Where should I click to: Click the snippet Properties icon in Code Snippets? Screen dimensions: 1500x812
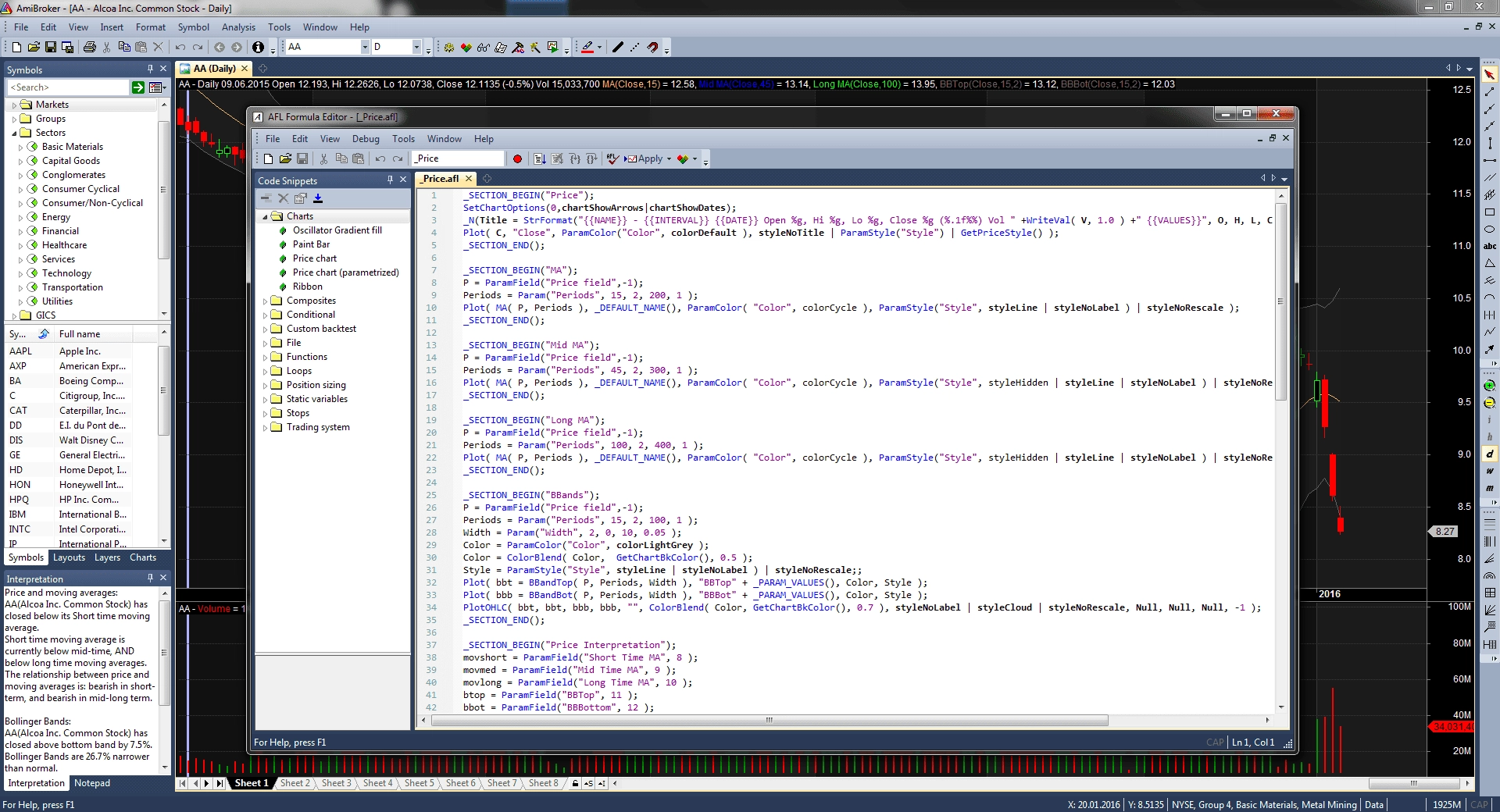(301, 198)
